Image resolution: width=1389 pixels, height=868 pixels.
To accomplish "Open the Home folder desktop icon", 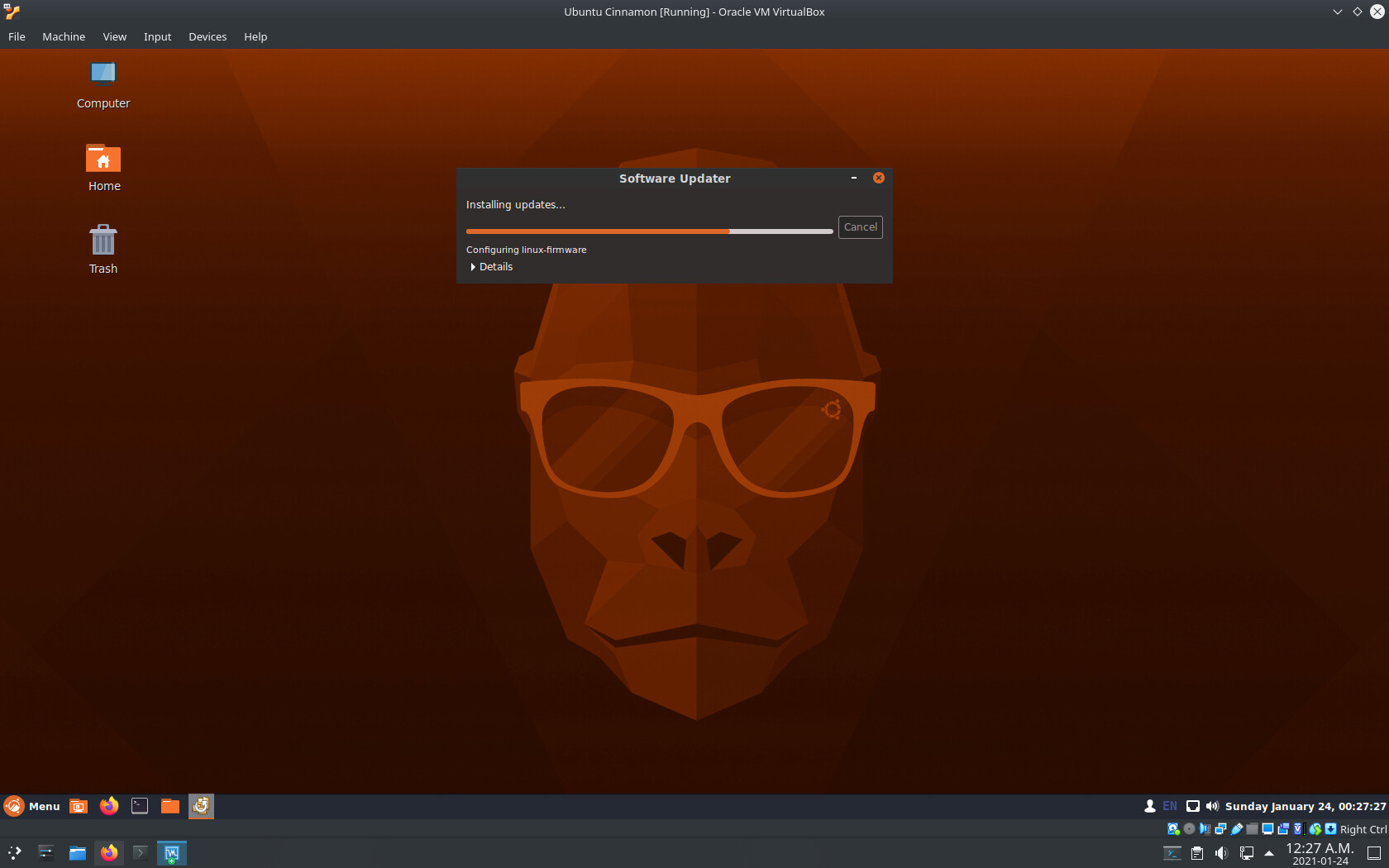I will (103, 168).
